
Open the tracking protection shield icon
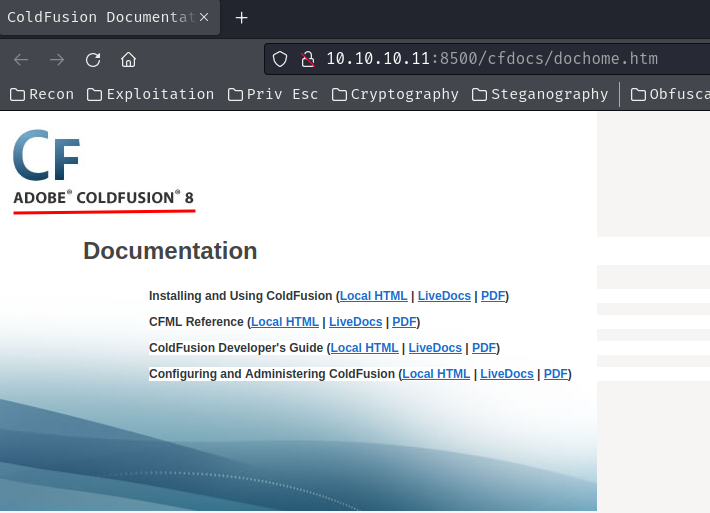point(280,59)
